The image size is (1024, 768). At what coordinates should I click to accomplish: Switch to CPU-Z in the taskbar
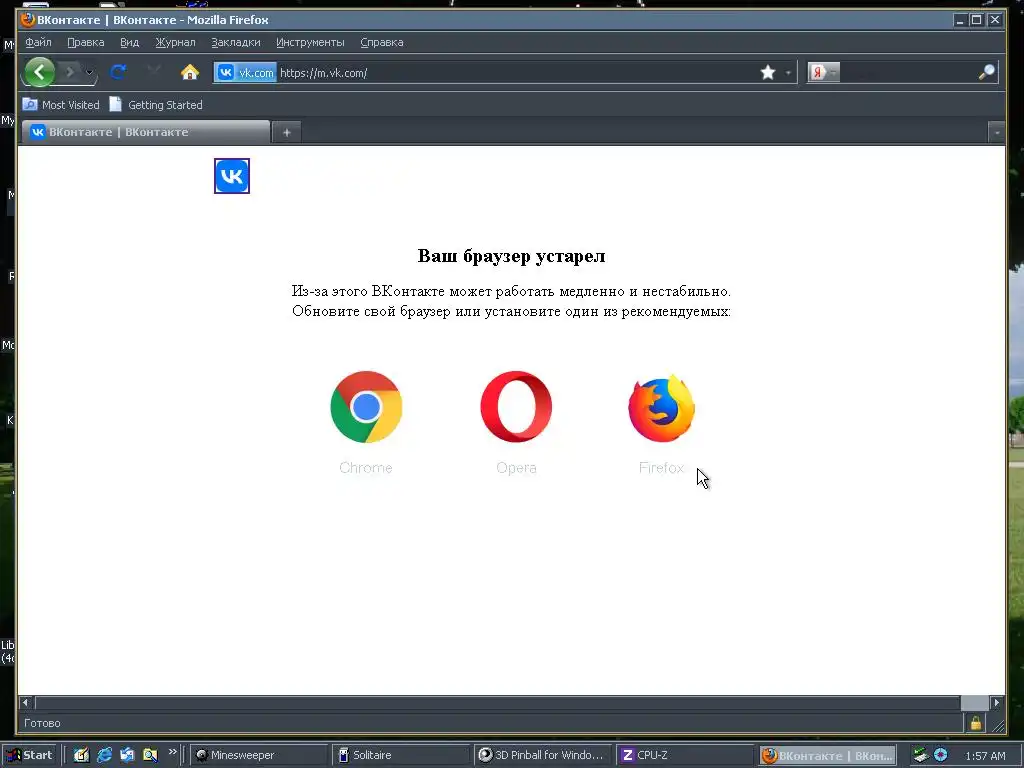click(684, 755)
